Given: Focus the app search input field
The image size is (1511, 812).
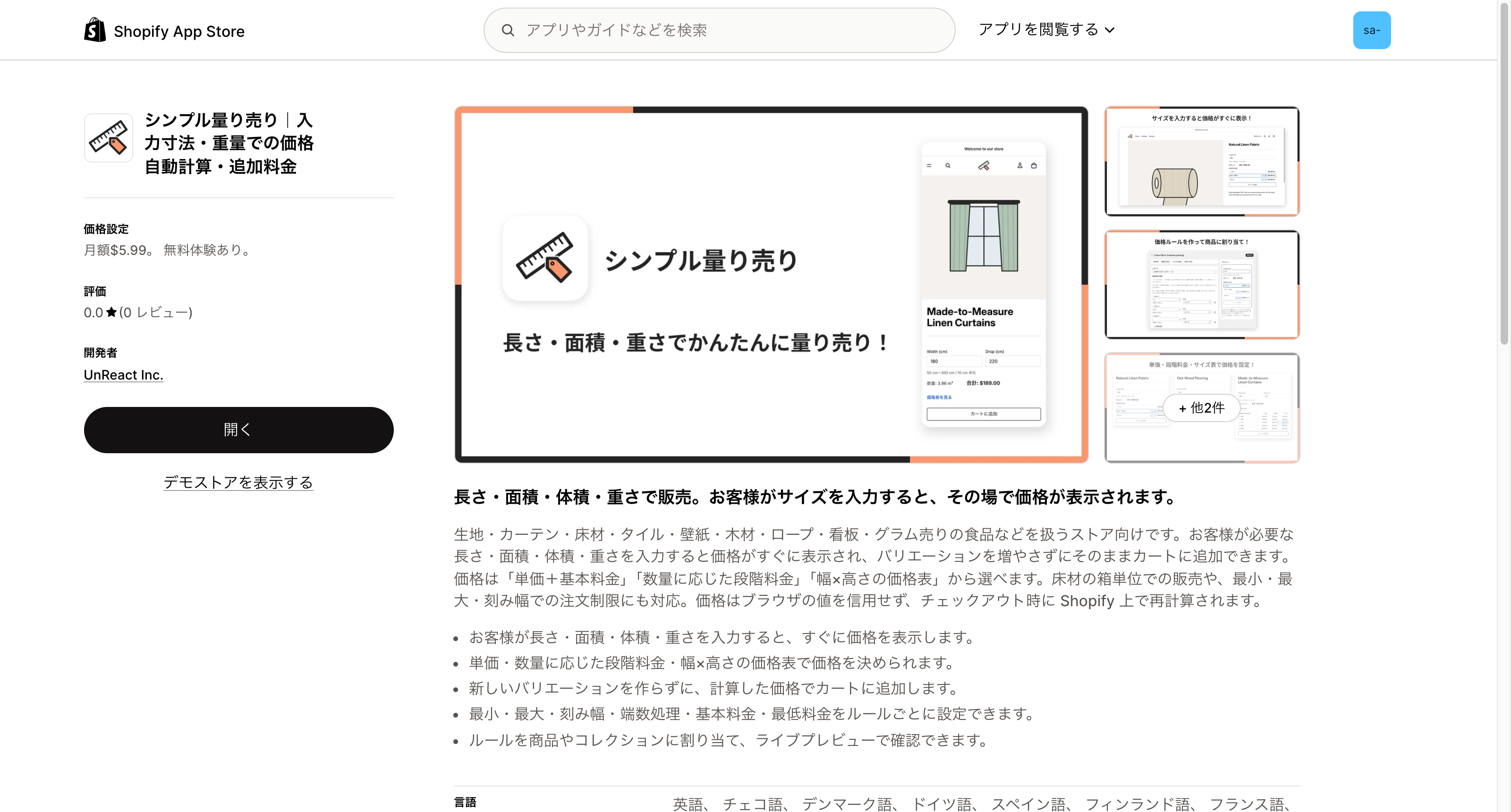Looking at the screenshot, I should pos(719,30).
